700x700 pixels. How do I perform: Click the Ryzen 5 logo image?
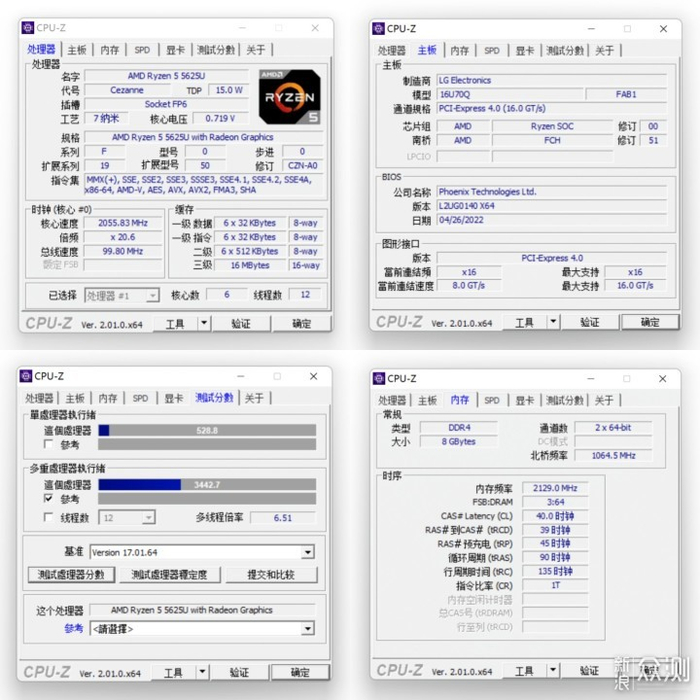[290, 97]
